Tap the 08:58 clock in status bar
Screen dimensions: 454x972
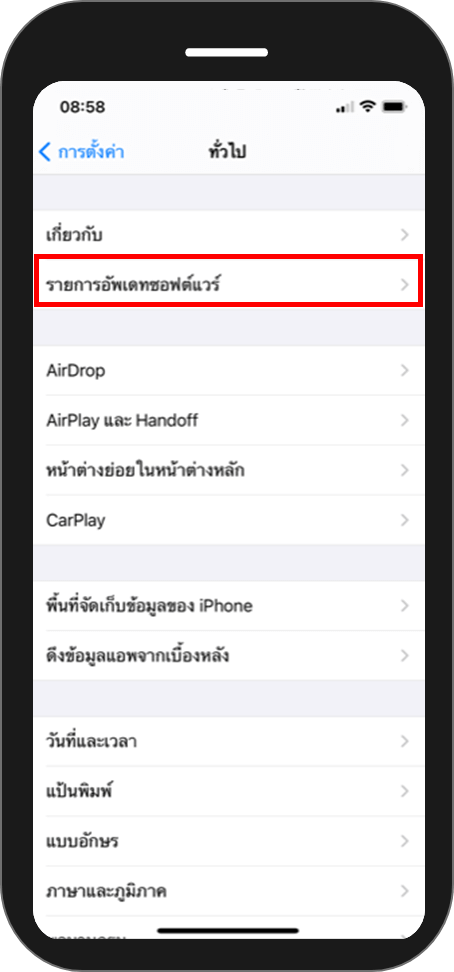click(82, 107)
